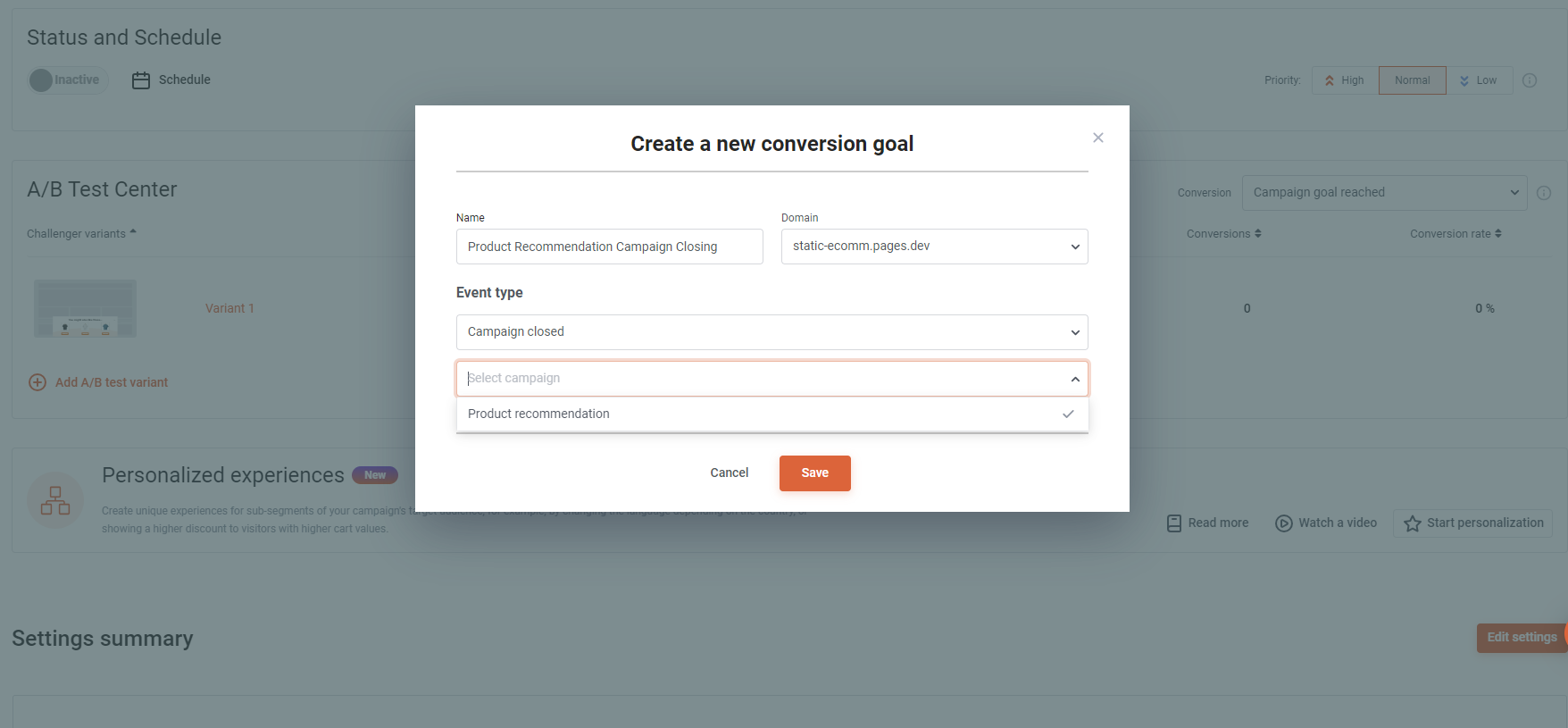Set priority to Low

coord(1479,80)
